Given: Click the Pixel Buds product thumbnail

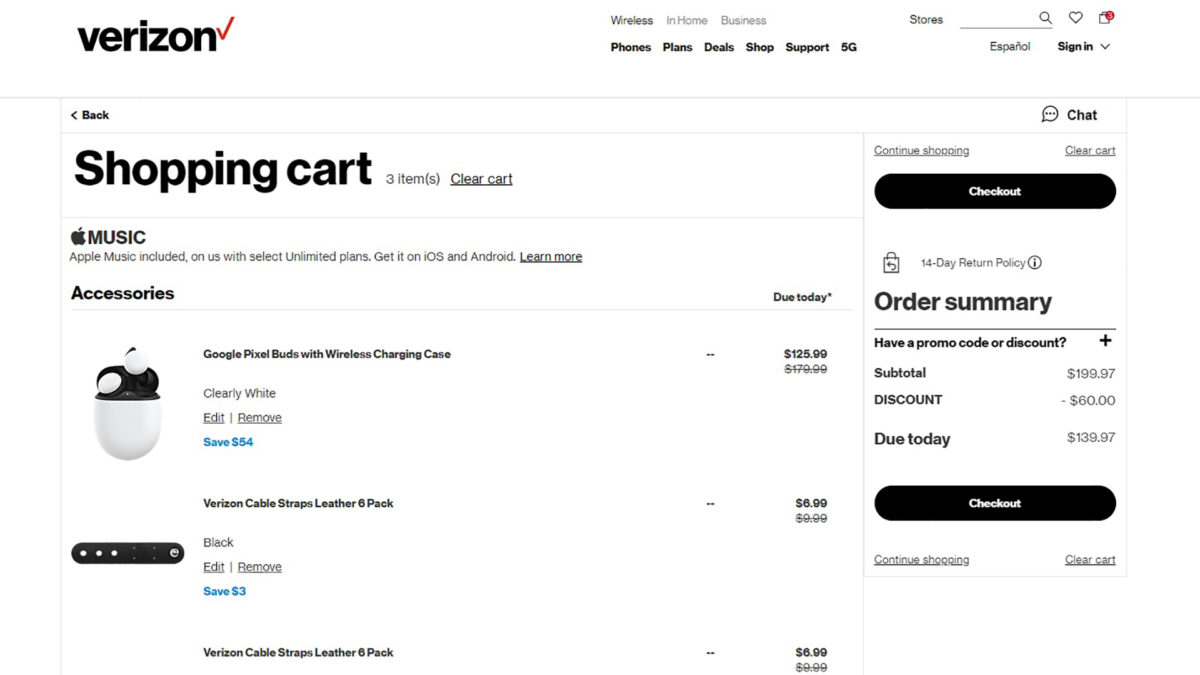Looking at the screenshot, I should coord(127,404).
